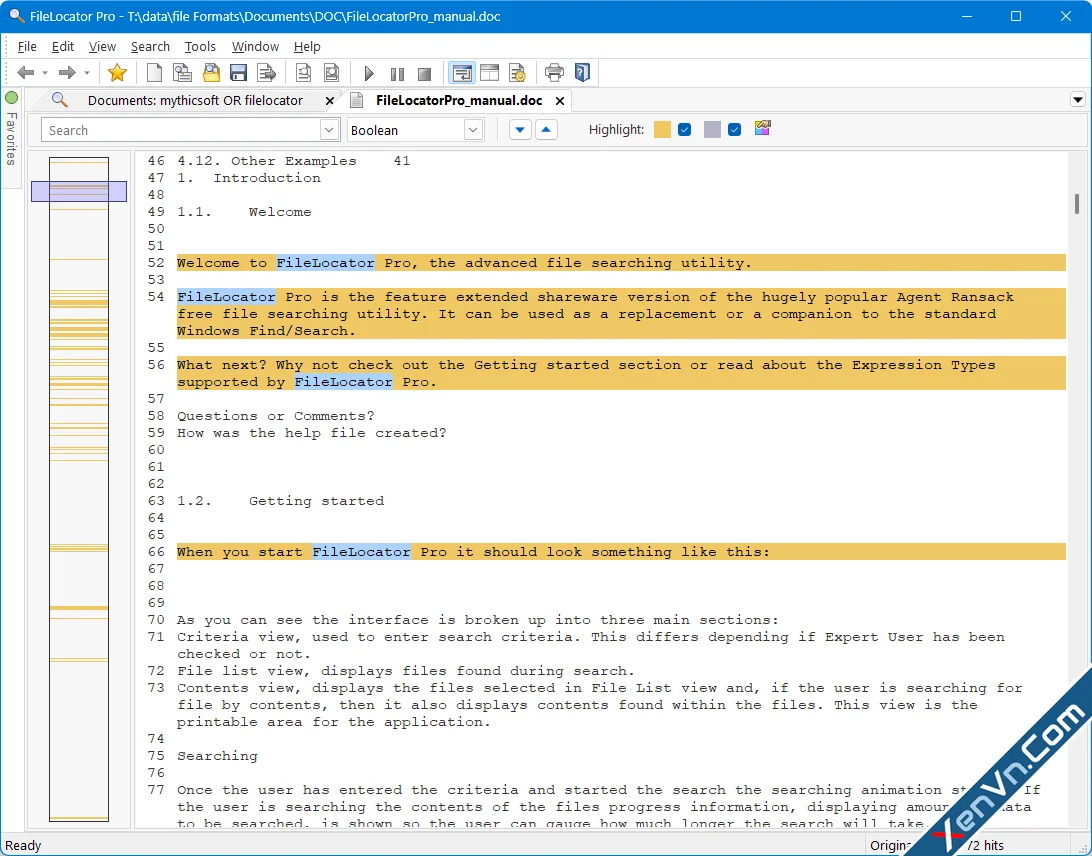Open the back history dropdown arrow
This screenshot has height=856, width=1092.
[45, 72]
